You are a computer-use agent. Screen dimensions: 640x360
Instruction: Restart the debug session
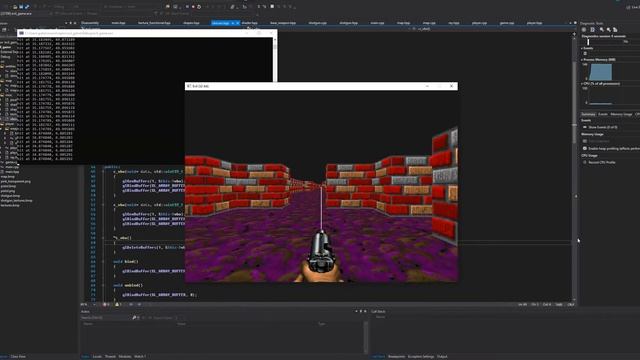[199, 7]
